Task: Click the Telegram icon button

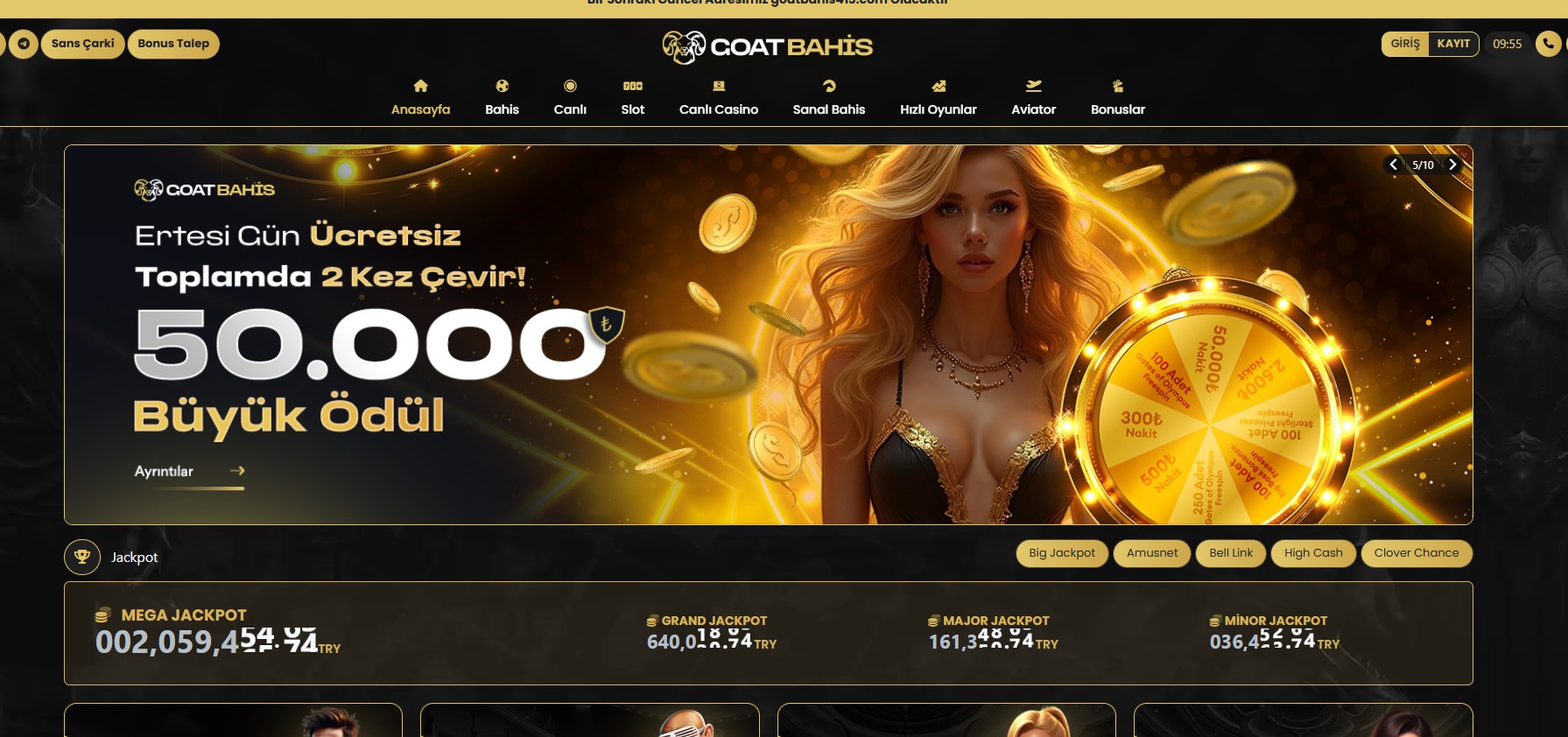Action: point(24,44)
